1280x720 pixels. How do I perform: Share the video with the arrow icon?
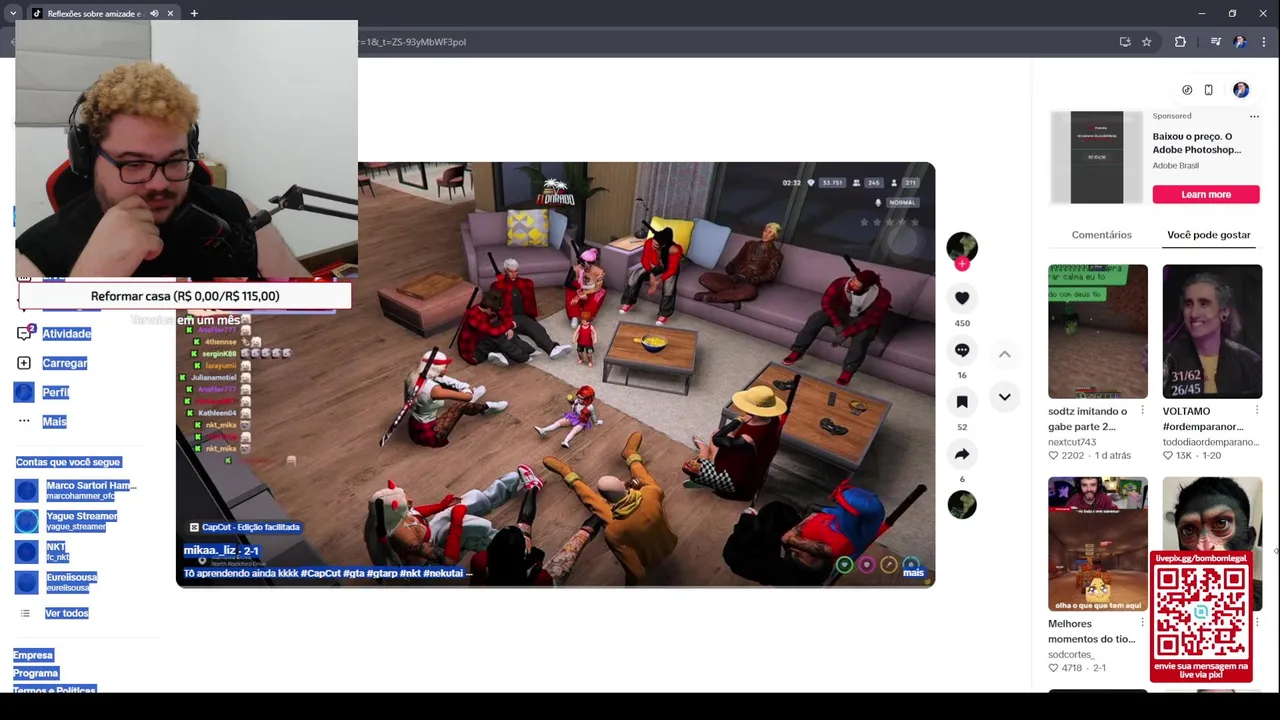tap(962, 454)
